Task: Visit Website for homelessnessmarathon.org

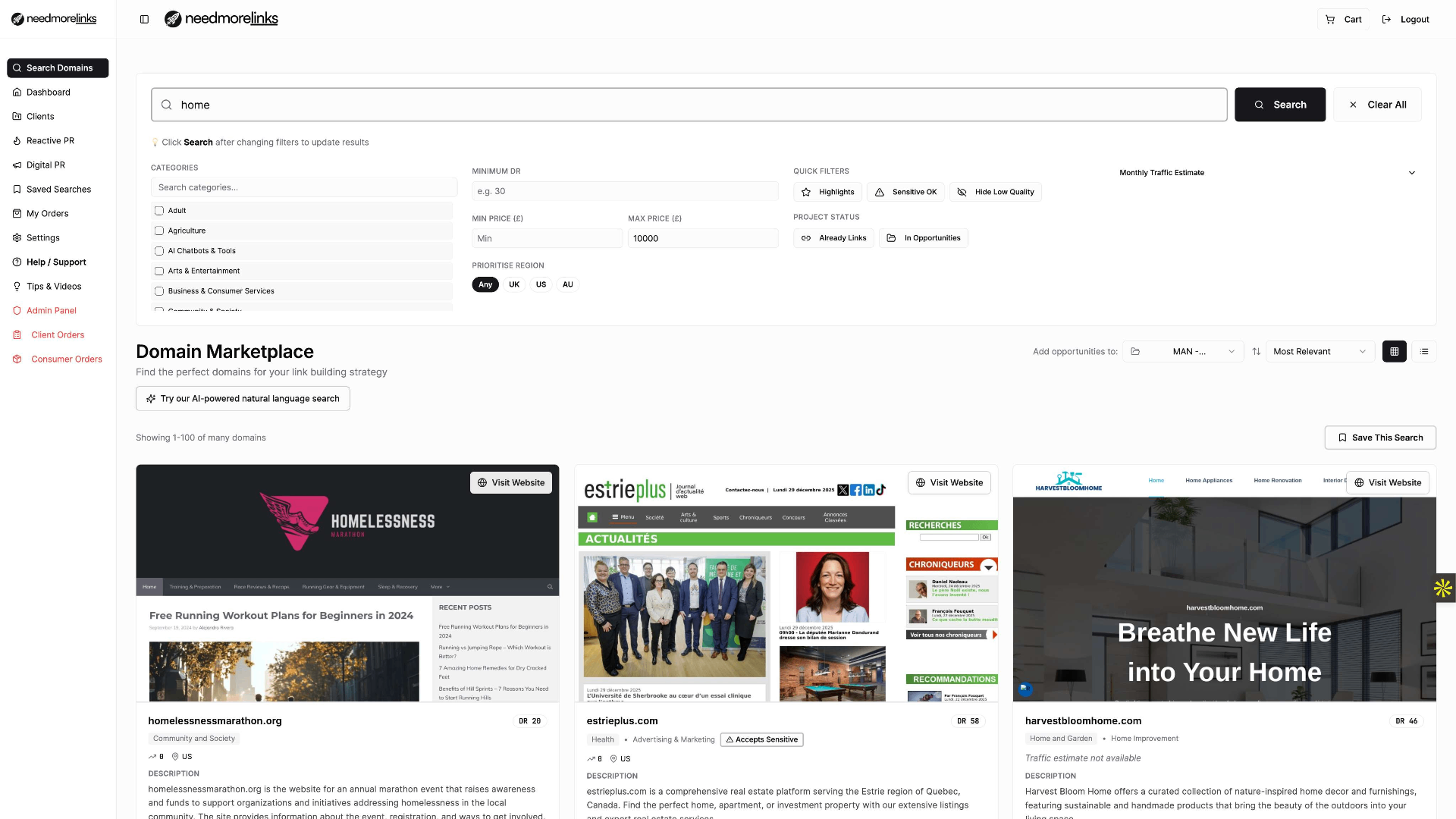Action: point(511,483)
